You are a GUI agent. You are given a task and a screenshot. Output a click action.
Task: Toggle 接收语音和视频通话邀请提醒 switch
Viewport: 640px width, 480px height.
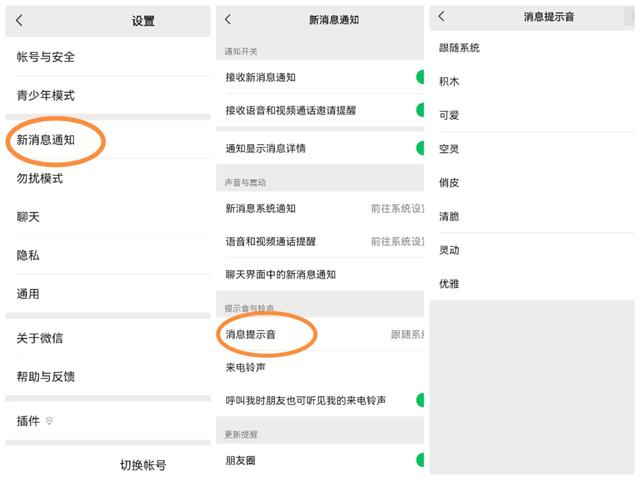tap(420, 110)
